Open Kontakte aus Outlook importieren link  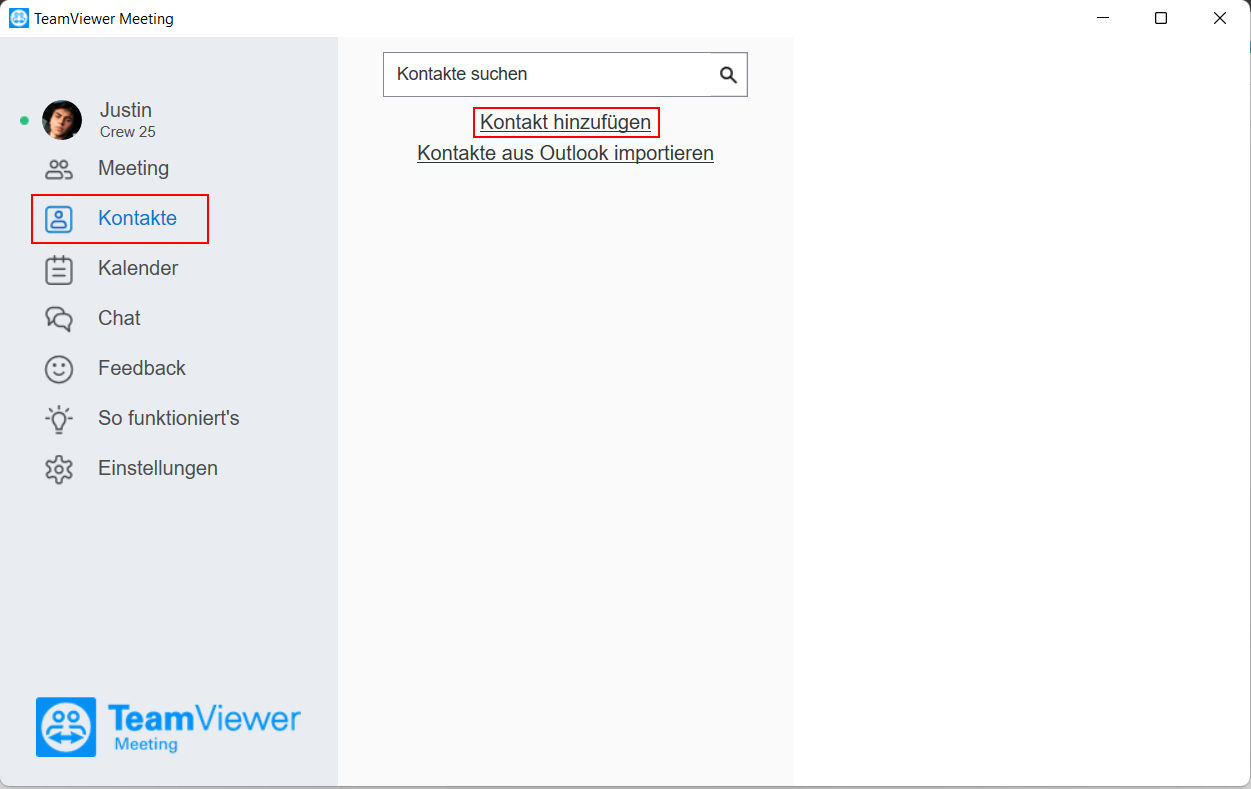[x=565, y=153]
